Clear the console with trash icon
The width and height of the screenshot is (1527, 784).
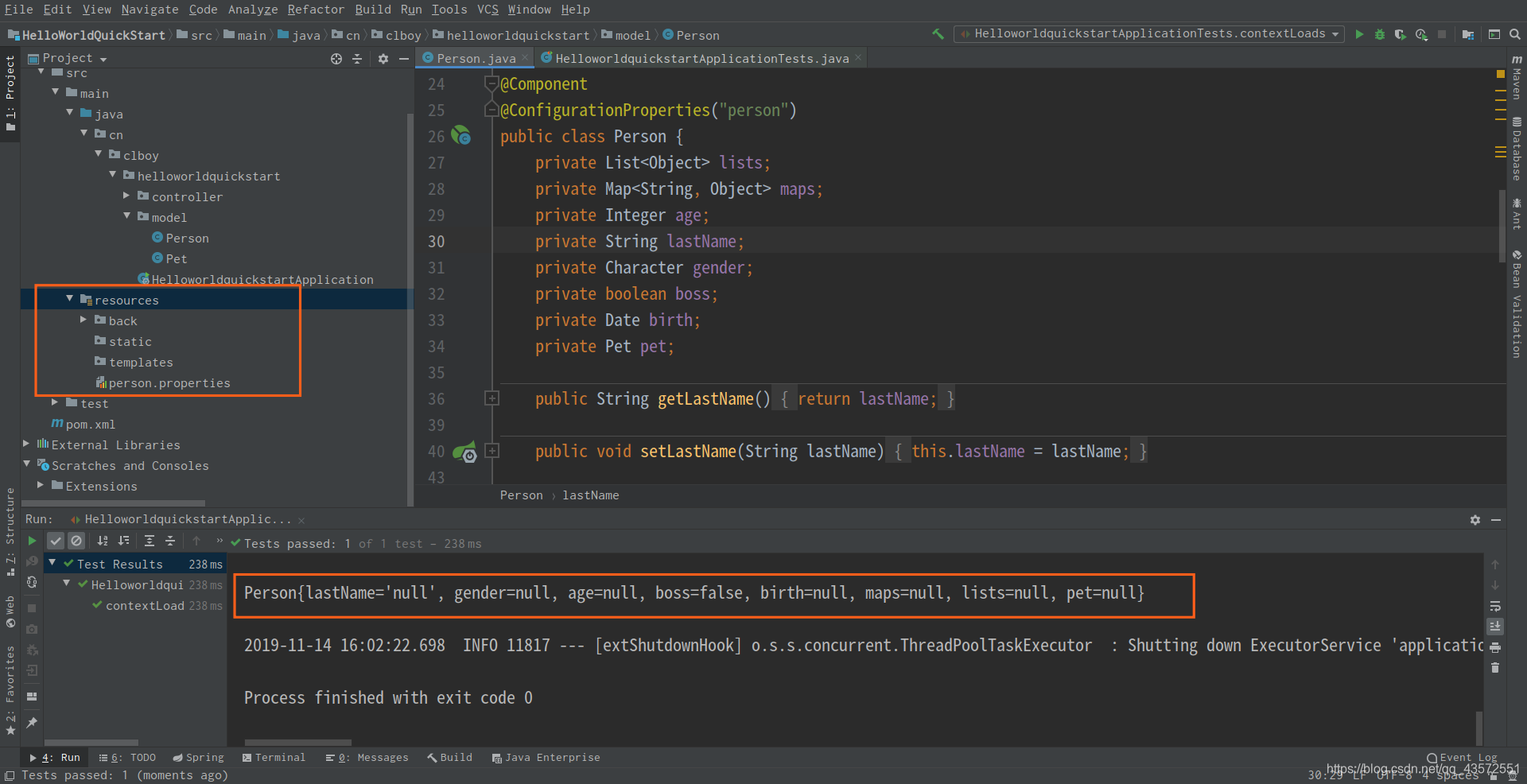tap(1495, 668)
